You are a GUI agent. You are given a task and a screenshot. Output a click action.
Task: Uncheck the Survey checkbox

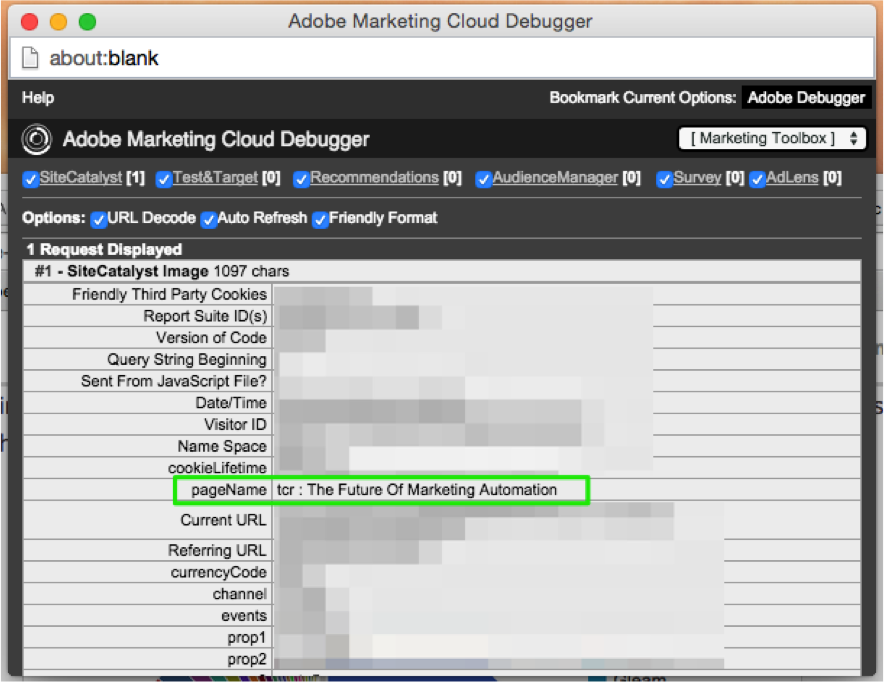(x=664, y=179)
